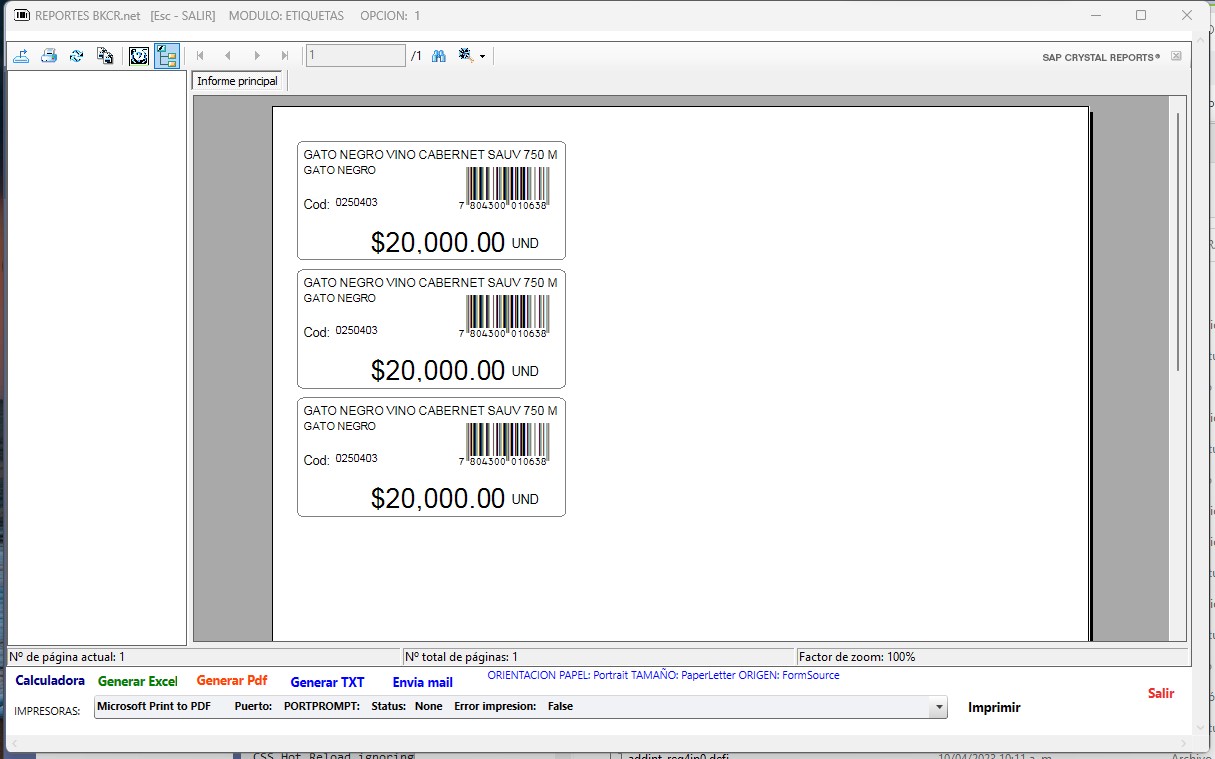The height and width of the screenshot is (759, 1215).
Task: Click the second label's $20,000.00 price
Action: (438, 371)
